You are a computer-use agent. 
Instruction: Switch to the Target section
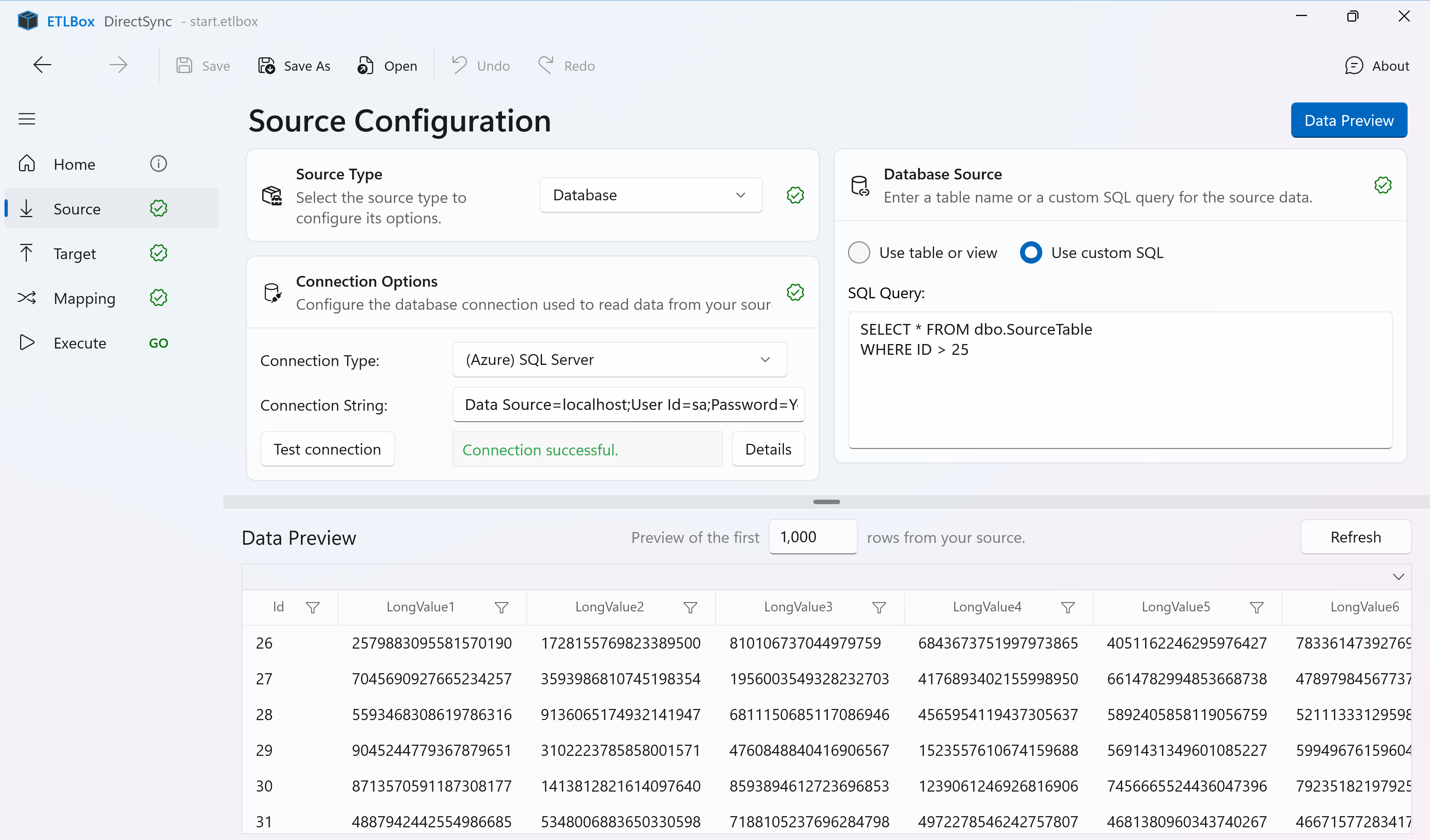point(75,253)
